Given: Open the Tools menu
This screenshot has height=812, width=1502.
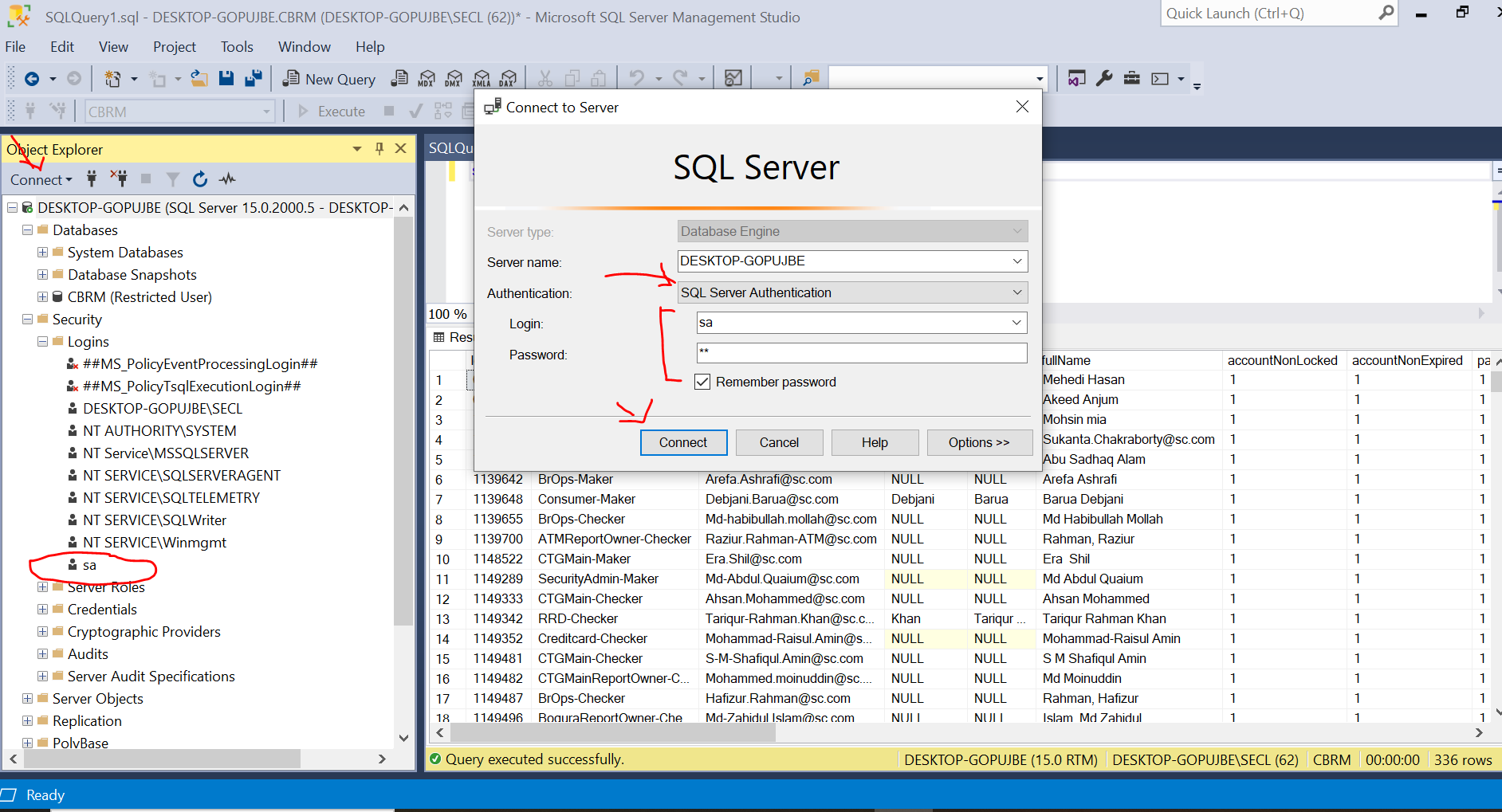Looking at the screenshot, I should (237, 47).
